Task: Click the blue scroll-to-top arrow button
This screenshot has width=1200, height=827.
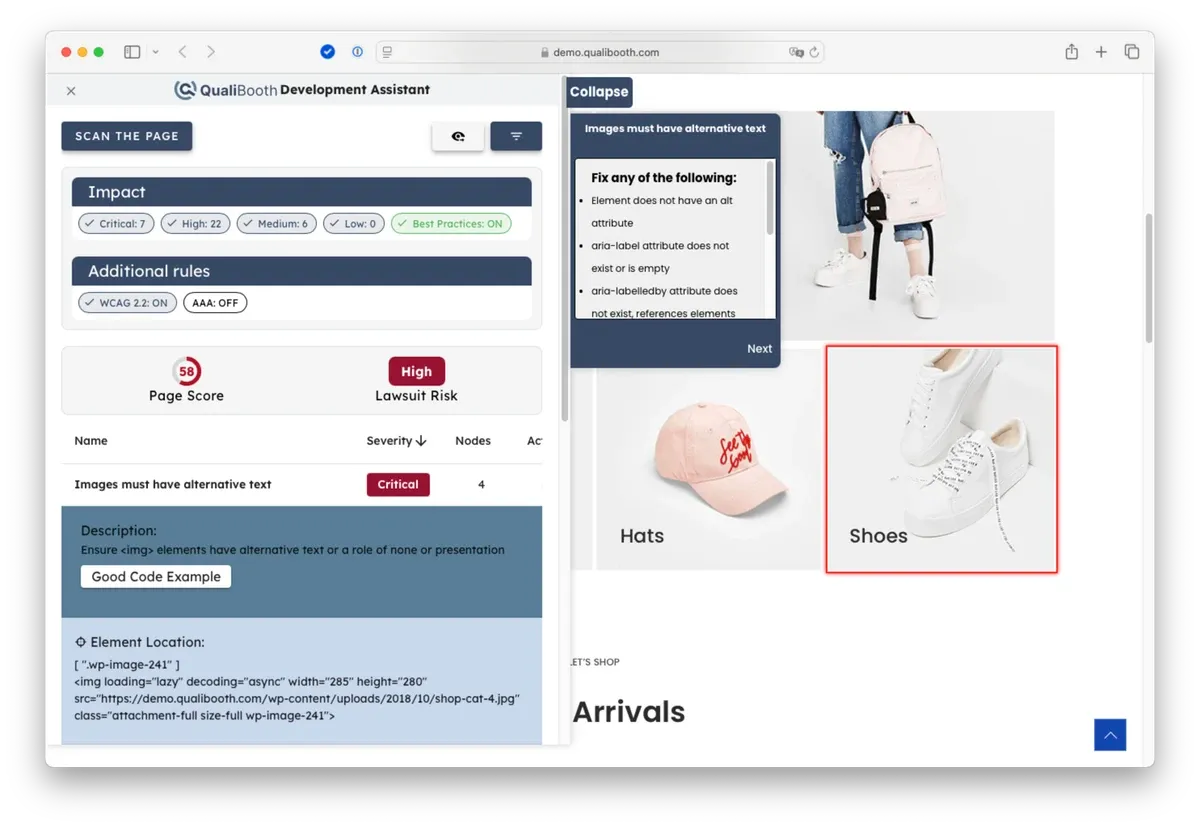Action: point(1110,735)
